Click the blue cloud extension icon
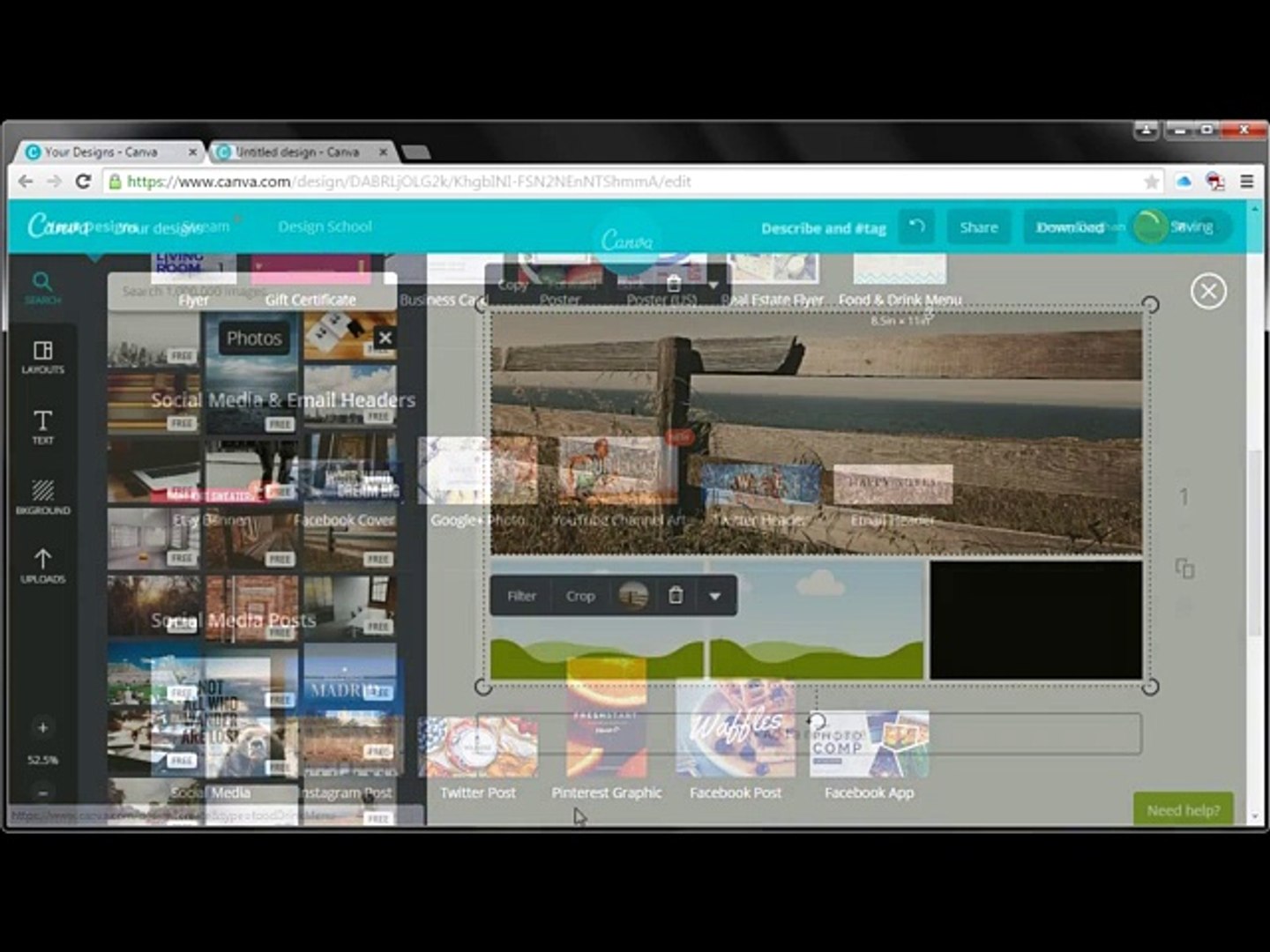This screenshot has width=1270, height=952. coord(1184,181)
